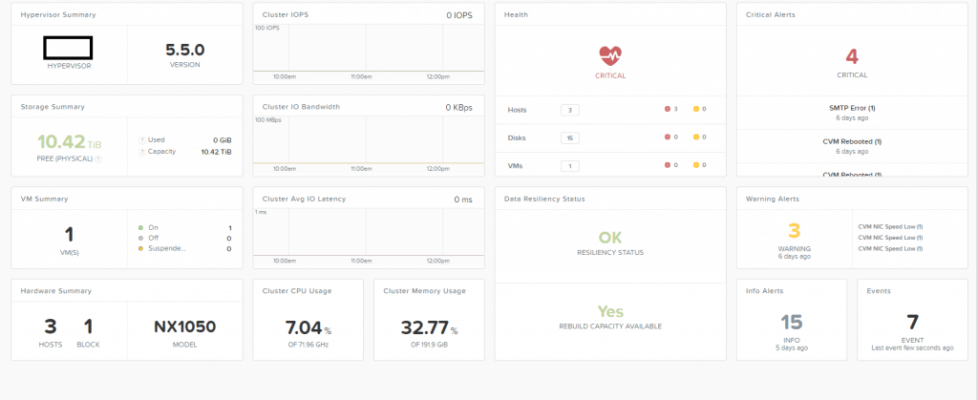Click the Warning Alerts panel title

[772, 199]
